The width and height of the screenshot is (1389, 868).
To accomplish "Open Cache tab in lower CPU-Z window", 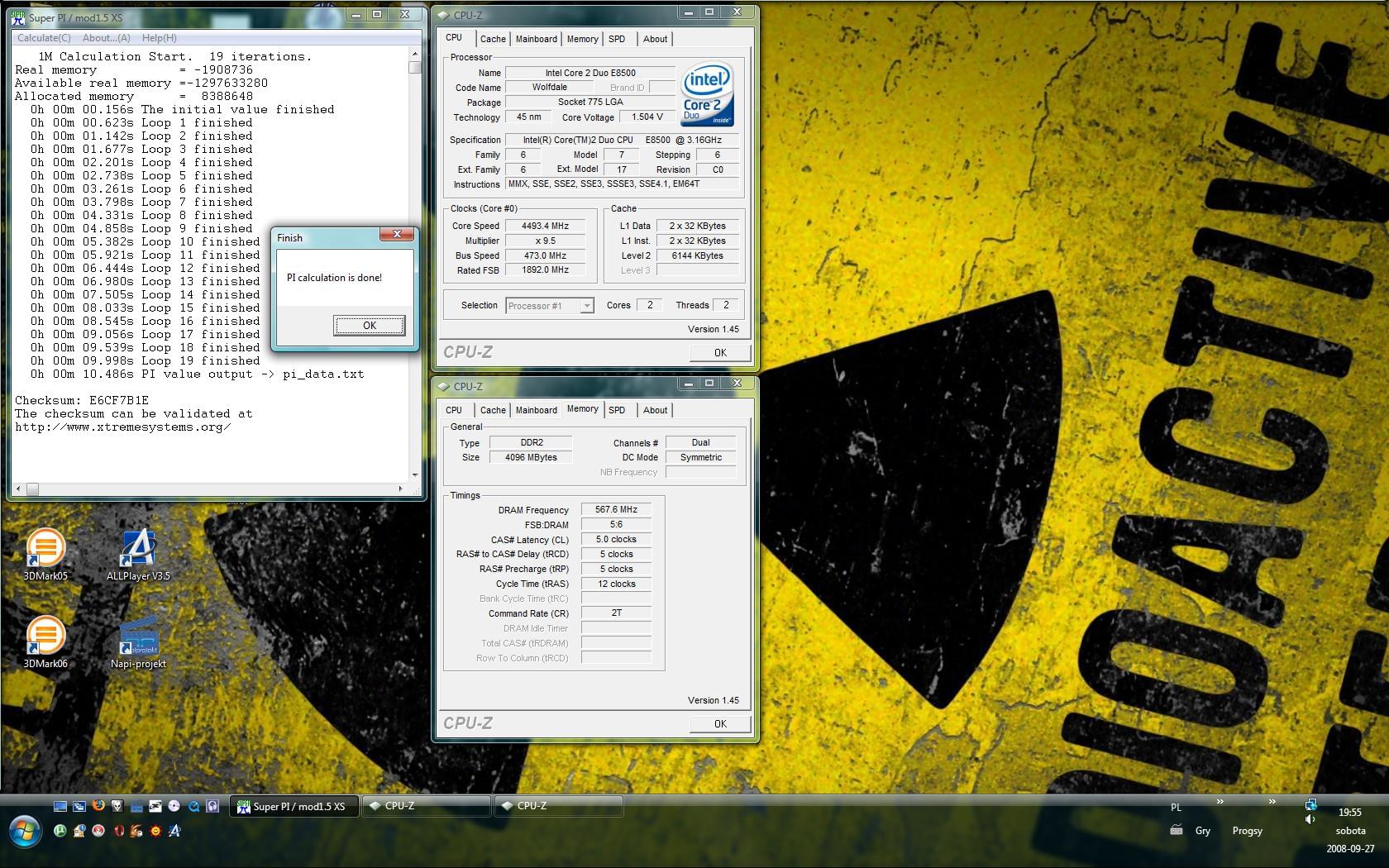I will [493, 410].
